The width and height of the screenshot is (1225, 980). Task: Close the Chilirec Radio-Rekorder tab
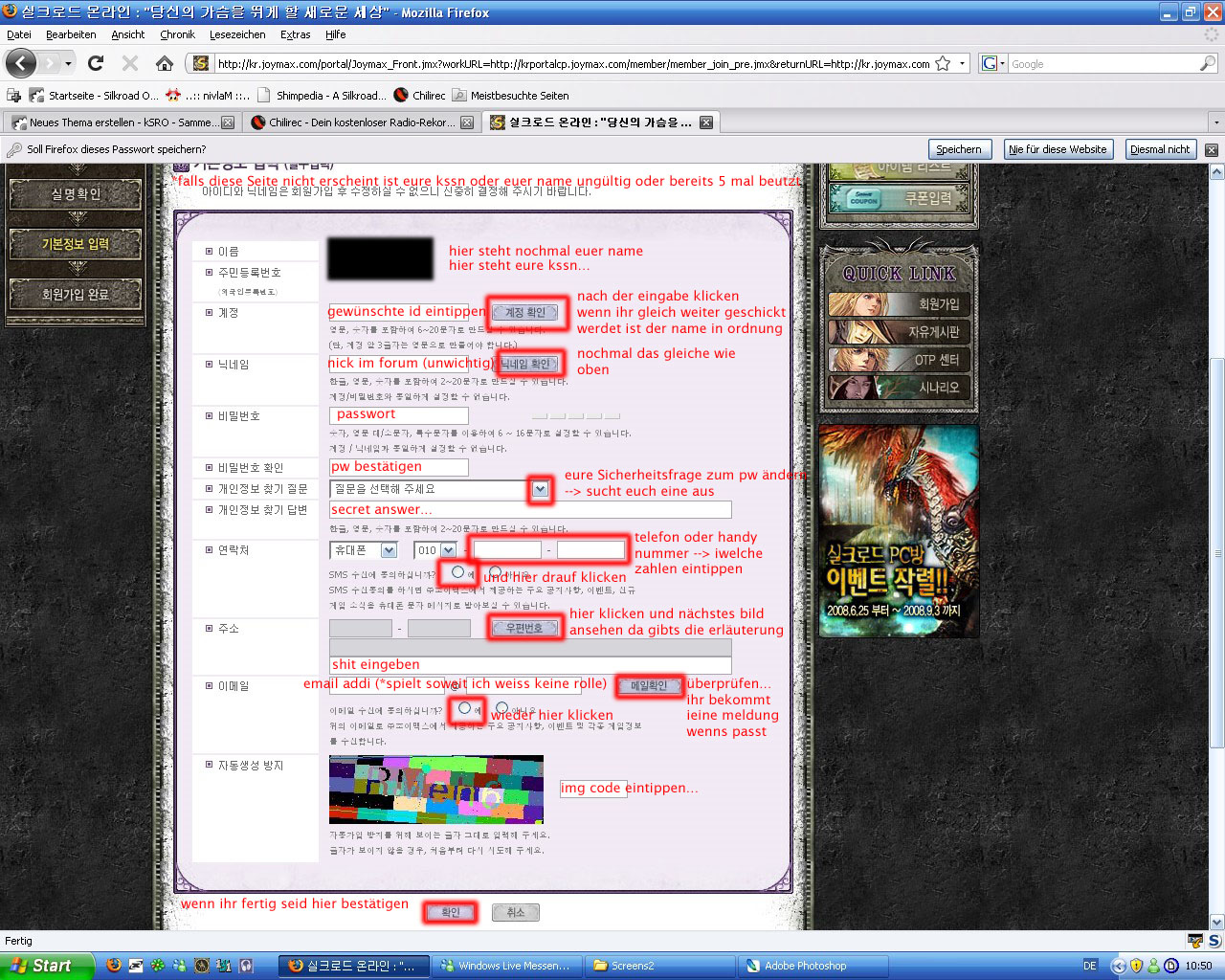pyautogui.click(x=467, y=122)
